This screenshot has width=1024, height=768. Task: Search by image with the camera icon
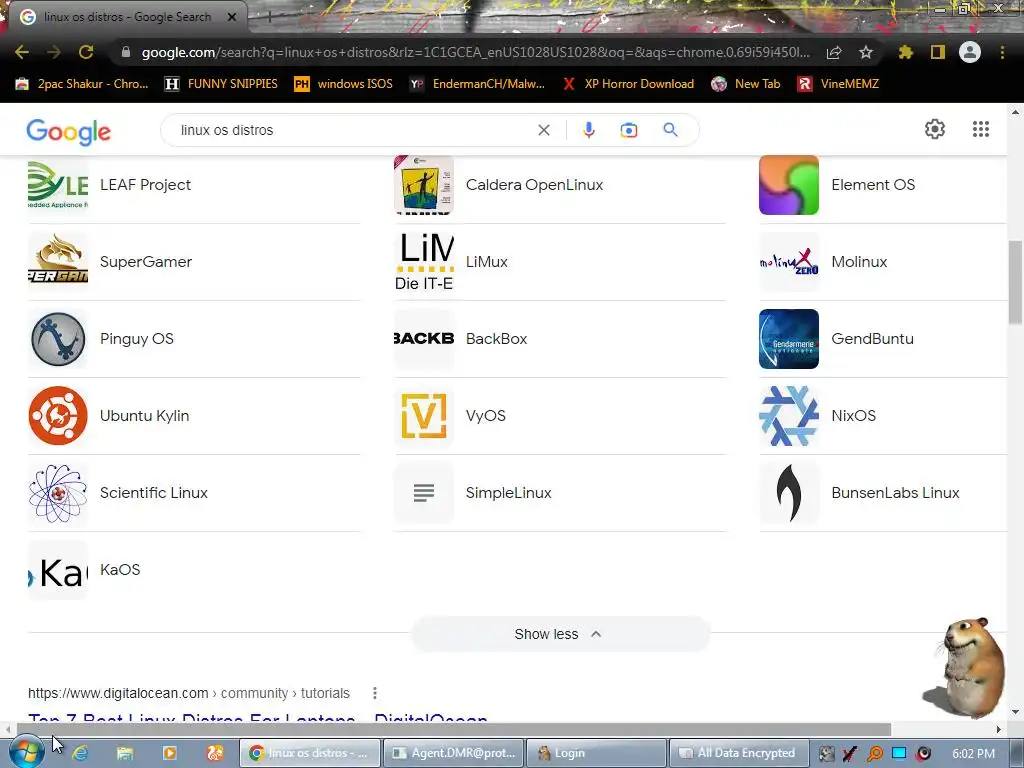point(629,130)
